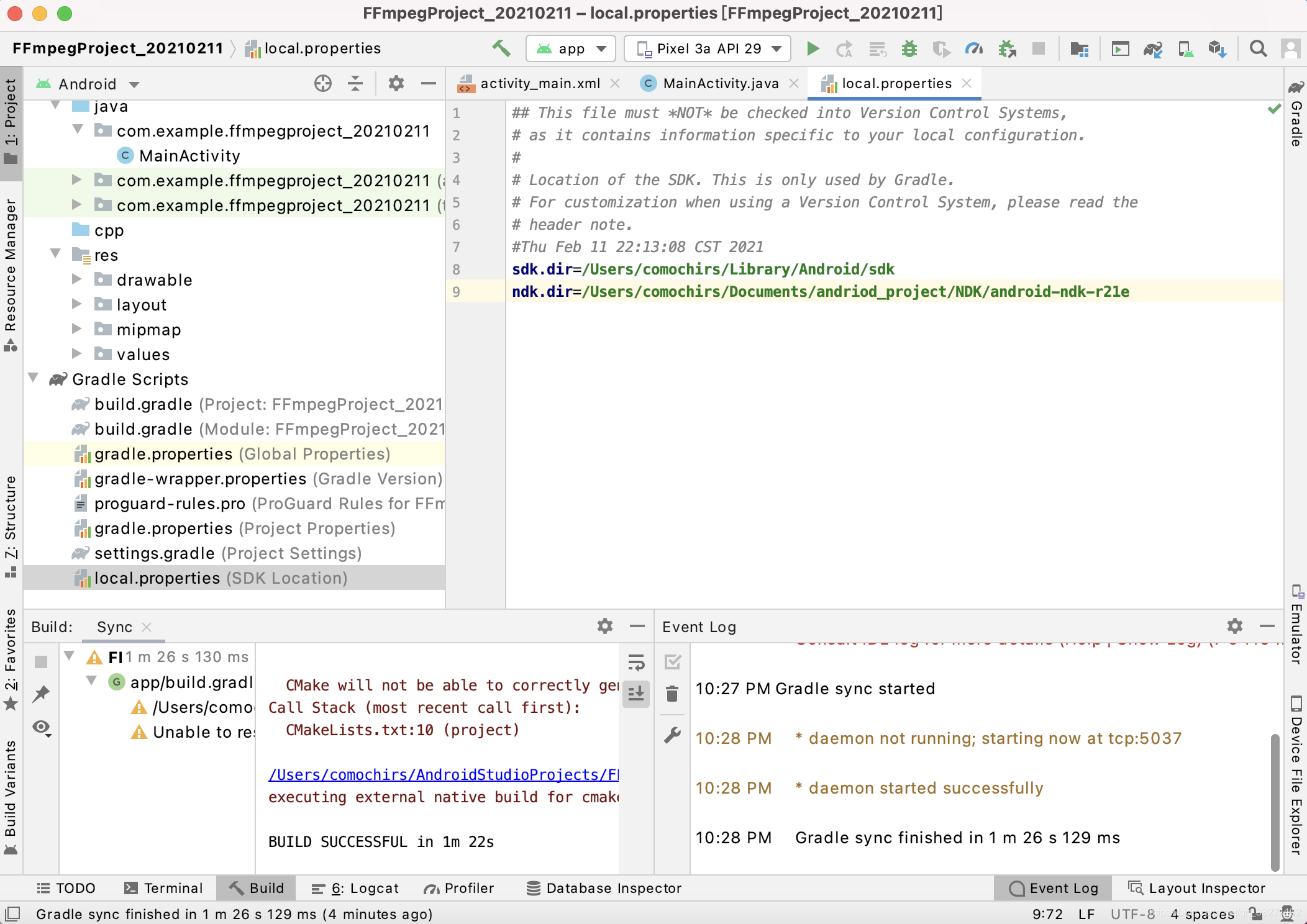Click Sync Project with Gradle Files icon
Image resolution: width=1307 pixels, height=924 pixels.
[1153, 48]
